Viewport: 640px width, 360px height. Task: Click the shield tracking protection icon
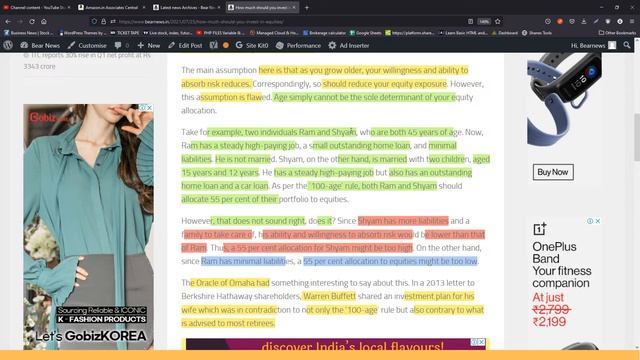94,21
